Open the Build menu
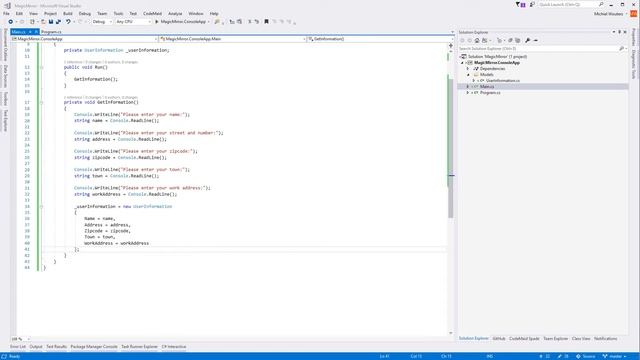The width and height of the screenshot is (640, 360). click(68, 13)
